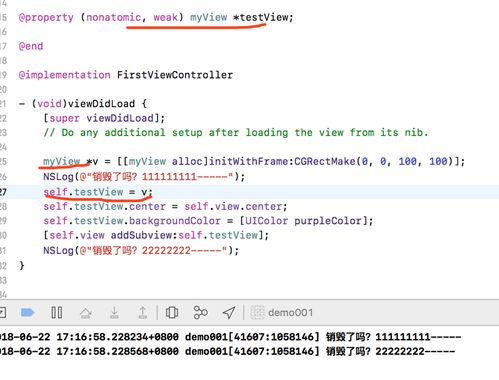Image resolution: width=499 pixels, height=380 pixels.
Task: Click the second NSLog statement with 22222222
Action: (x=141, y=250)
